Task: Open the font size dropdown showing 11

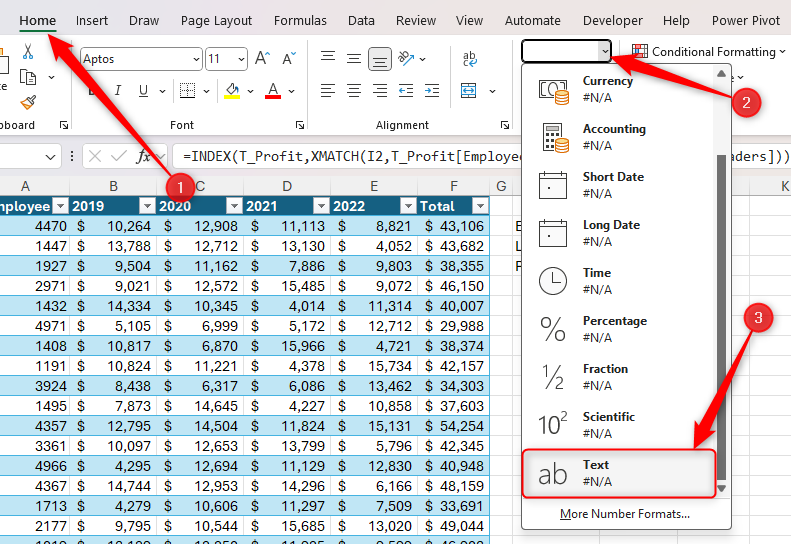Action: [240, 59]
